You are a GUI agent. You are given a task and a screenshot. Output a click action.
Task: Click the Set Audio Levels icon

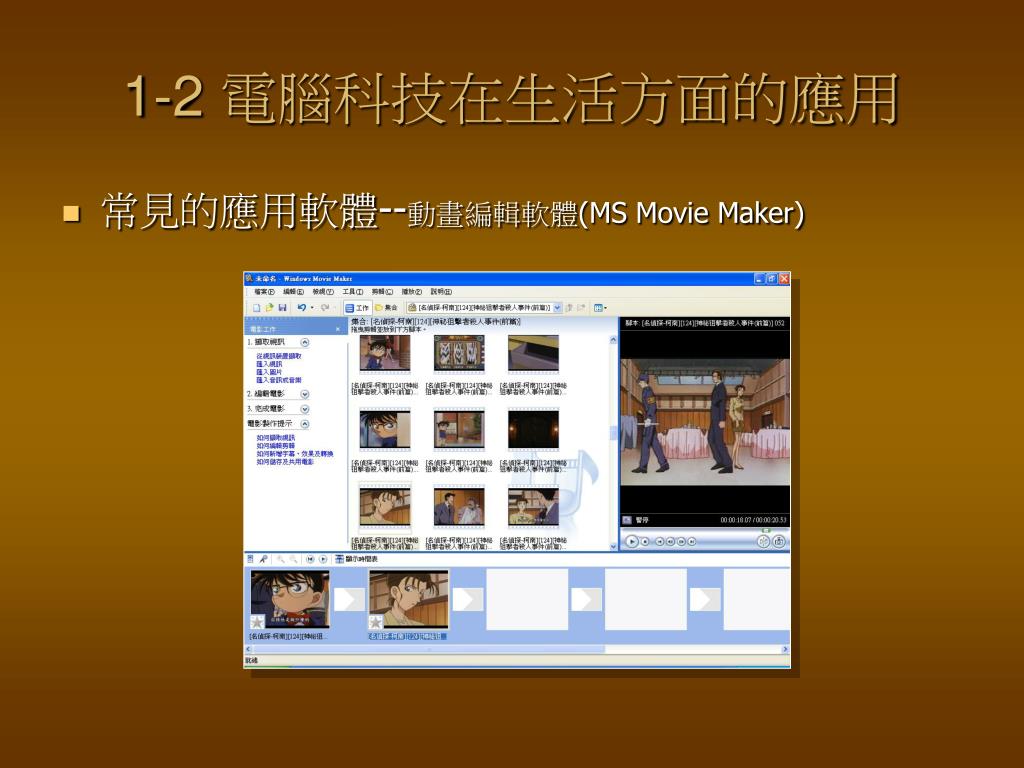pos(250,559)
